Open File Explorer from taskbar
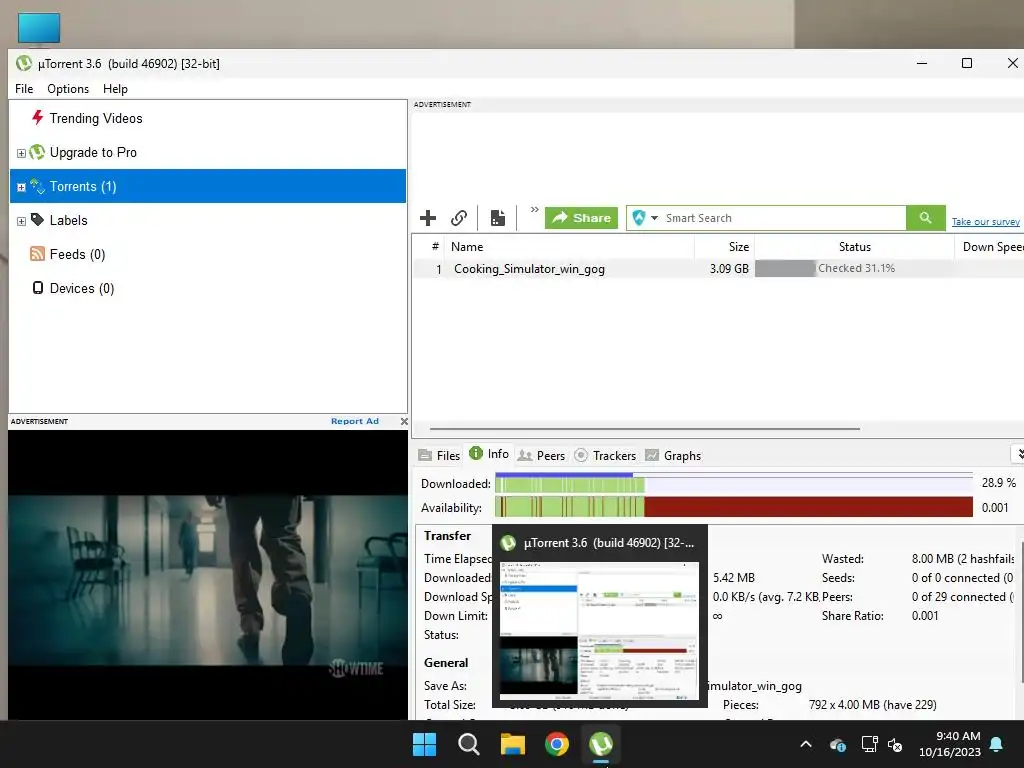 click(513, 744)
